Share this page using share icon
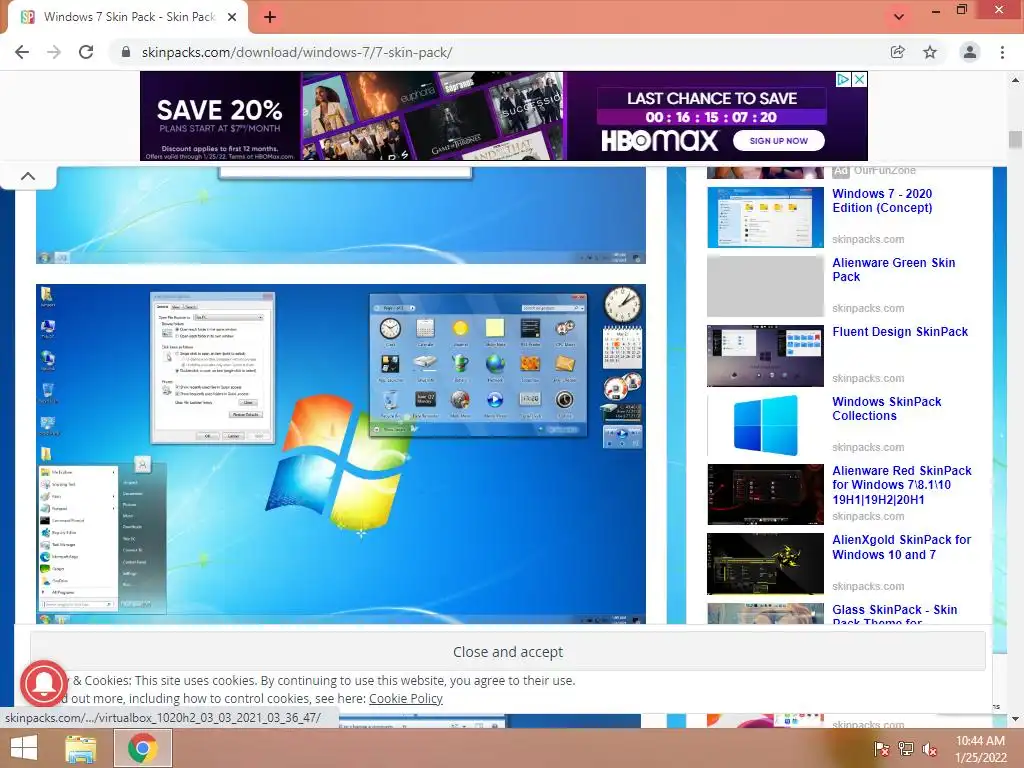 pos(897,52)
